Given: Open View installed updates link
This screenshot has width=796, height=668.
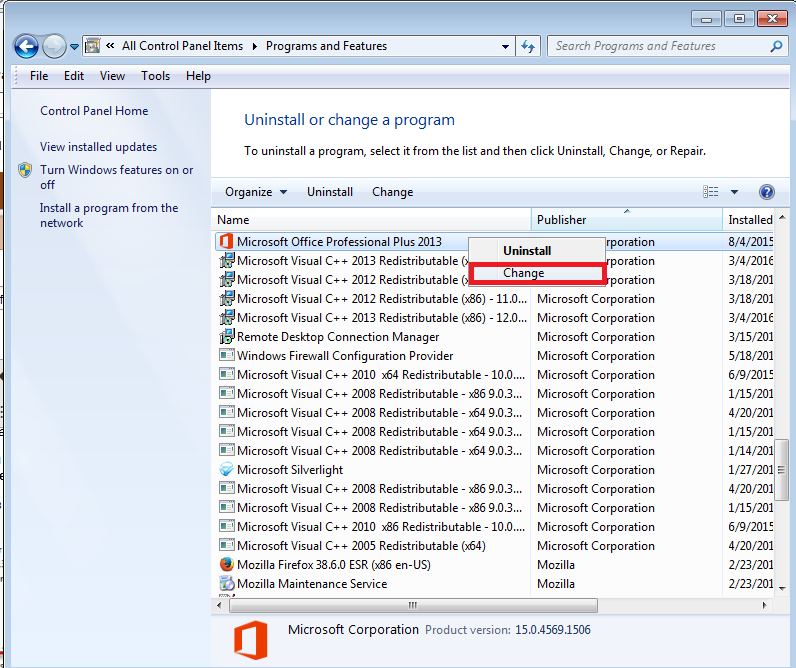Looking at the screenshot, I should [x=98, y=147].
